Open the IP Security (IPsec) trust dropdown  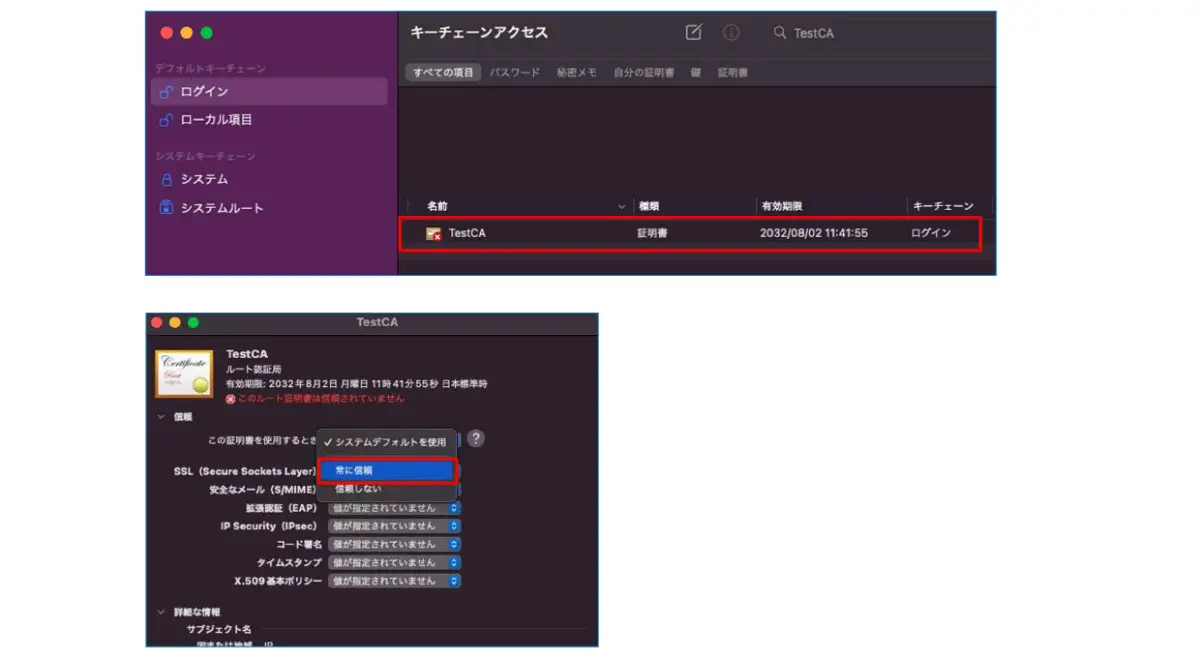click(x=395, y=526)
